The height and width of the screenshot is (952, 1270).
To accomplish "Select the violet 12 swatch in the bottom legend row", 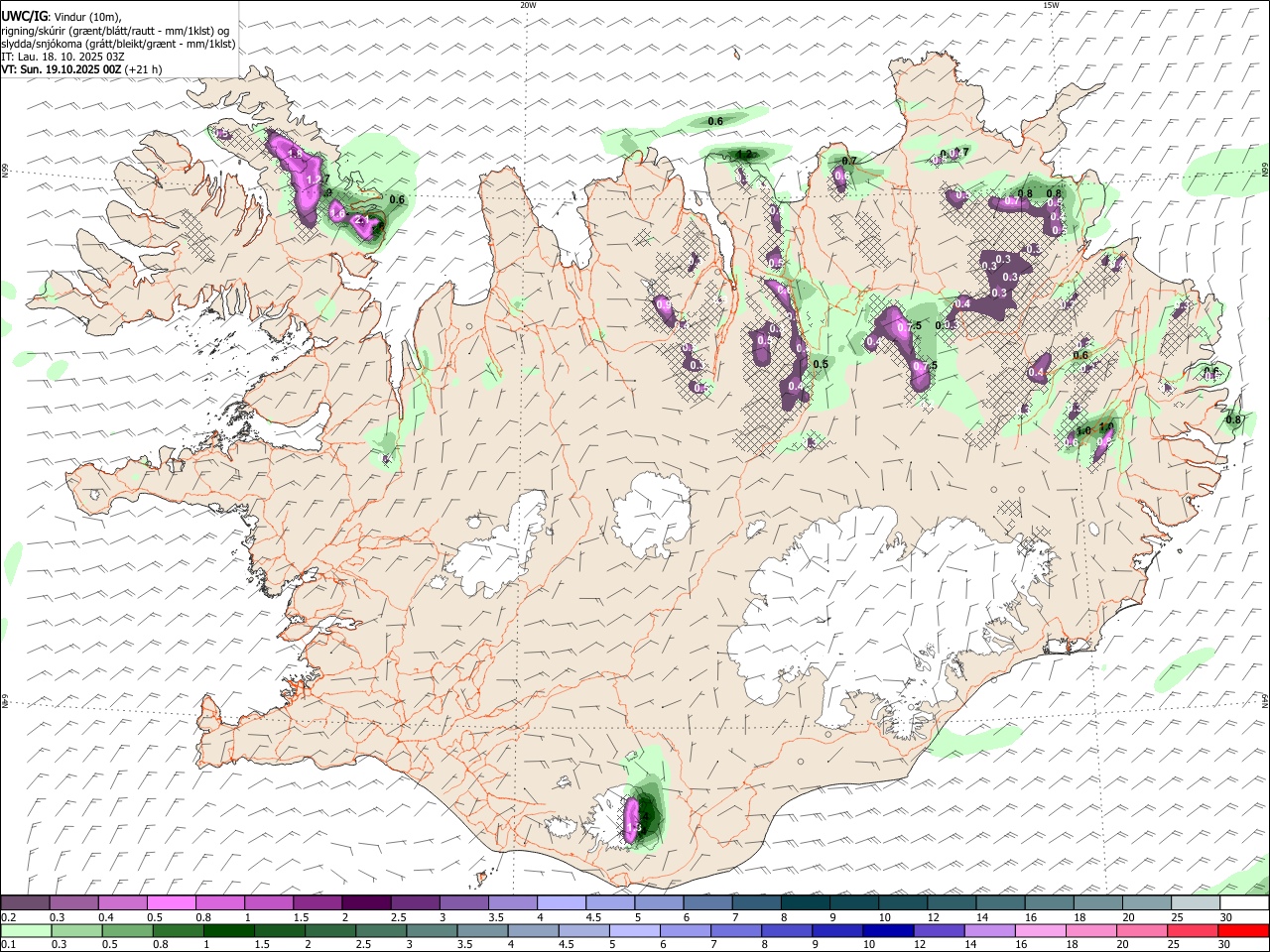I will point(939,930).
